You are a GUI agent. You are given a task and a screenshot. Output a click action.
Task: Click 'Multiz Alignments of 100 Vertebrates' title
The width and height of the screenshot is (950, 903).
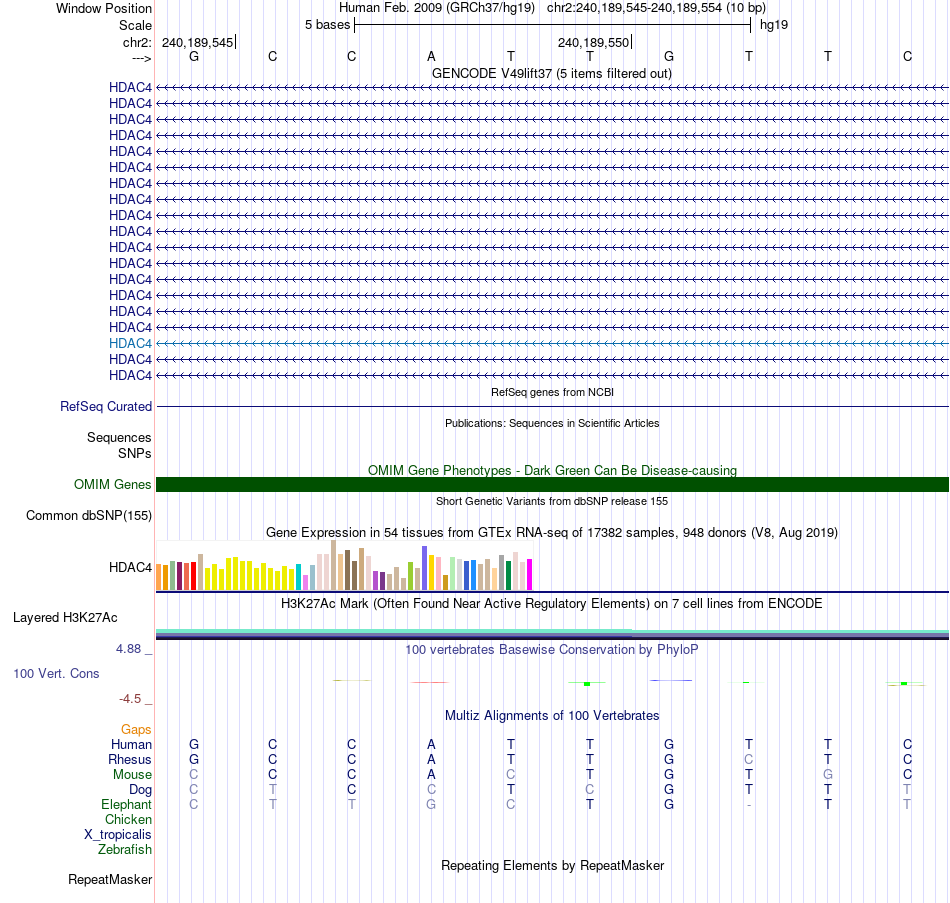point(552,715)
